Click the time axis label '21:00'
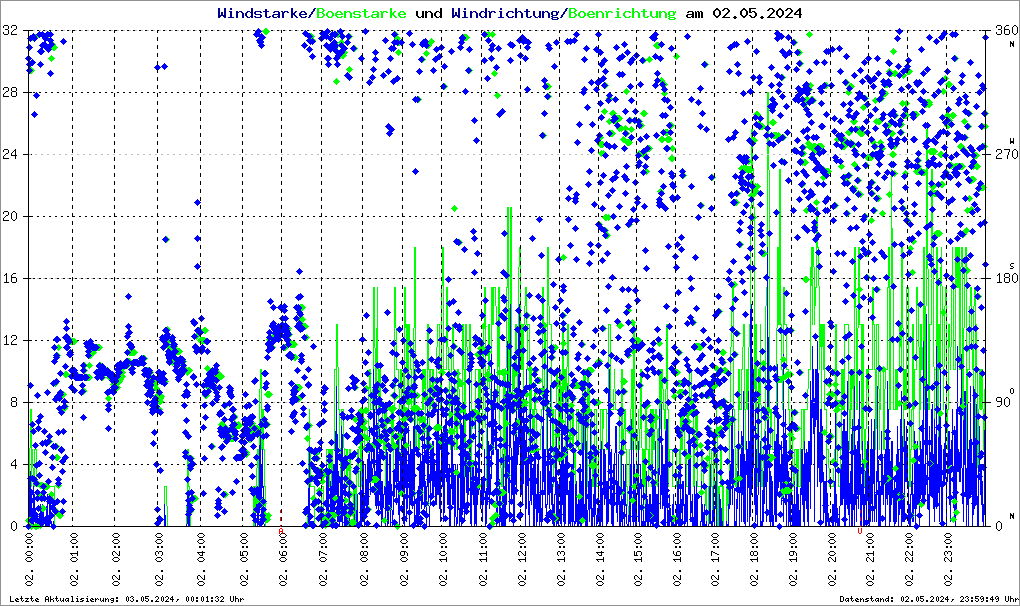The height and width of the screenshot is (606, 1020). click(871, 548)
